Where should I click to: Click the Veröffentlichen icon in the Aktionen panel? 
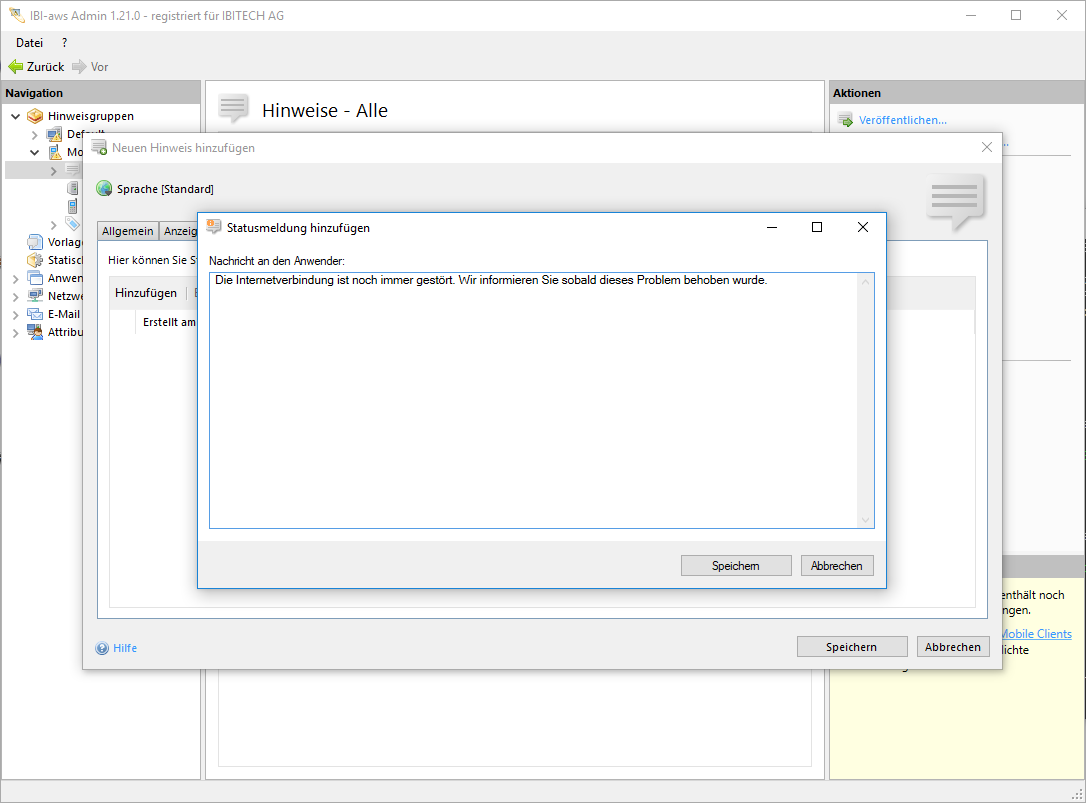844,121
